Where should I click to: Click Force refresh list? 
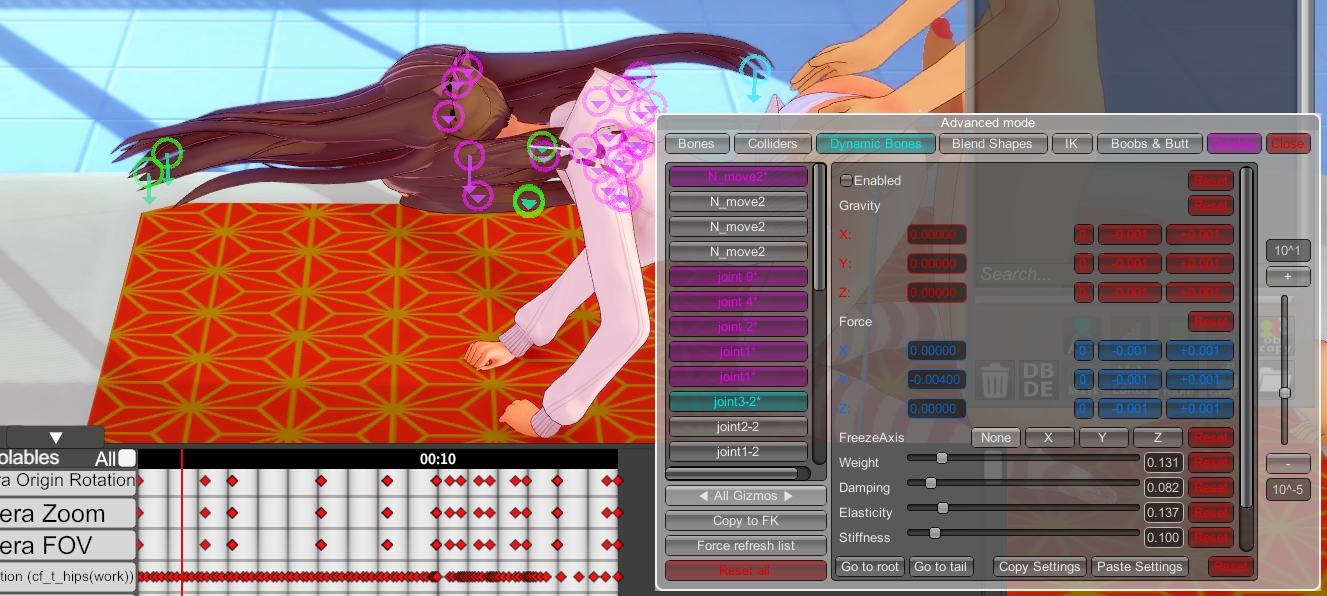746,546
